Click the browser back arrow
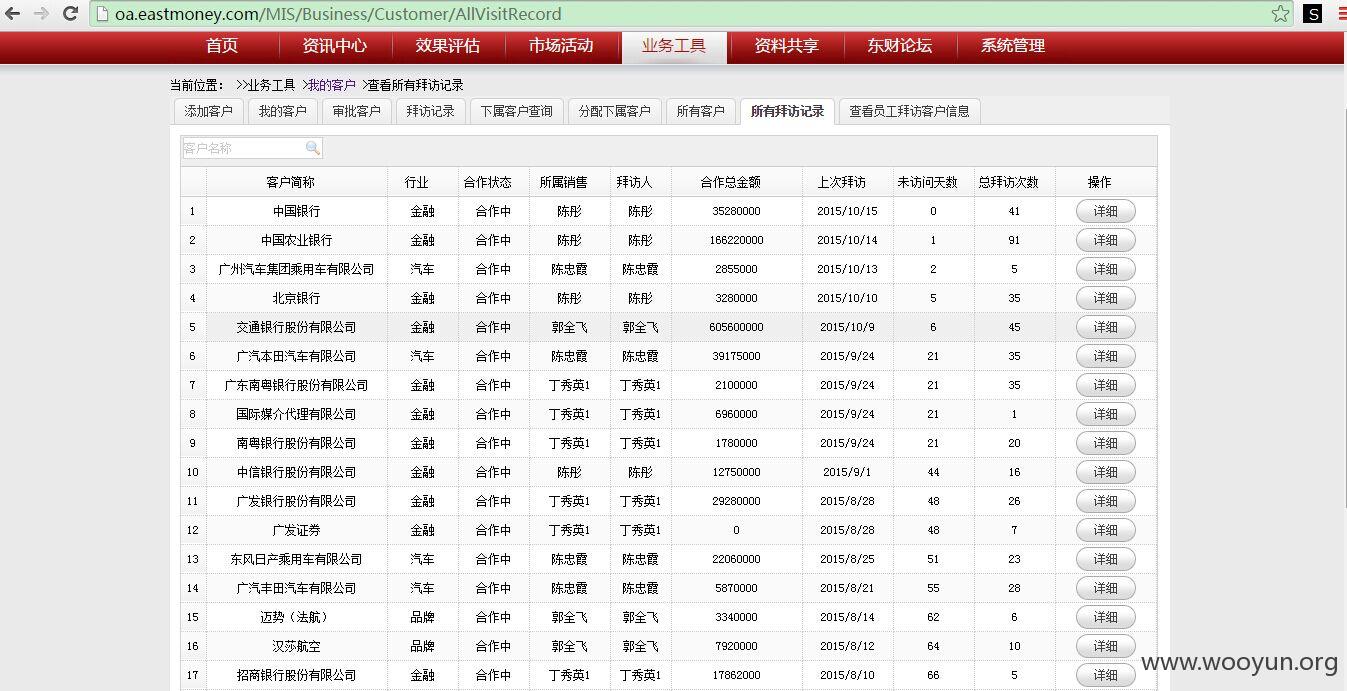Viewport: 1347px width, 691px height. point(13,14)
